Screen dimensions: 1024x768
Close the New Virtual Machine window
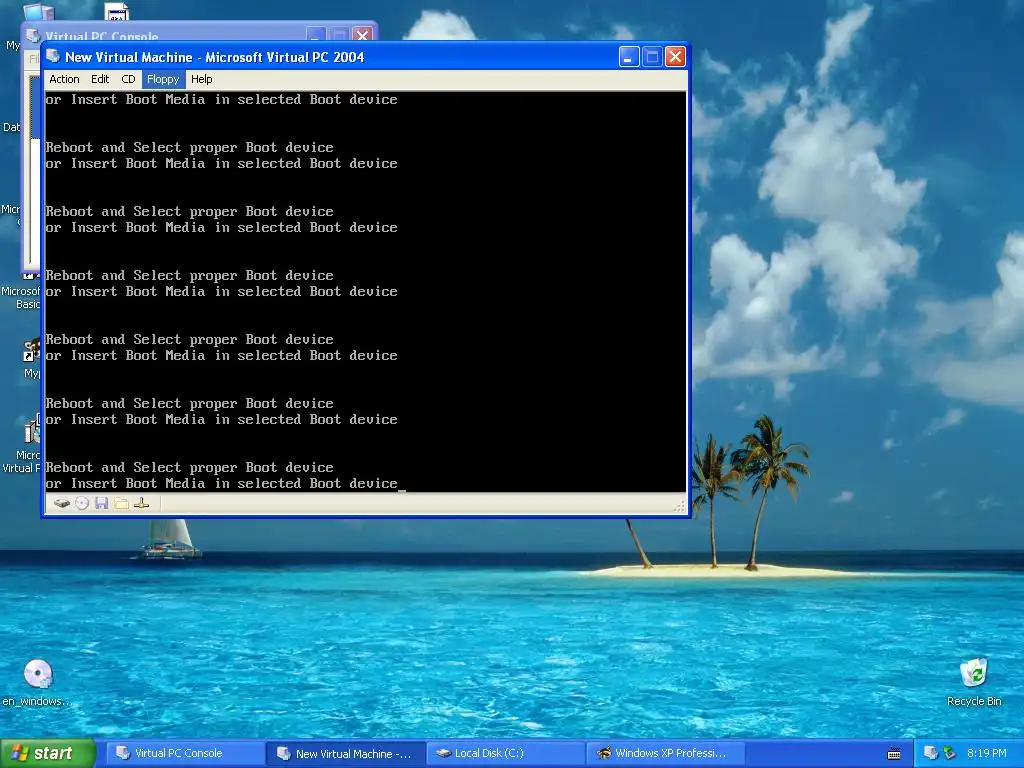[x=675, y=57]
